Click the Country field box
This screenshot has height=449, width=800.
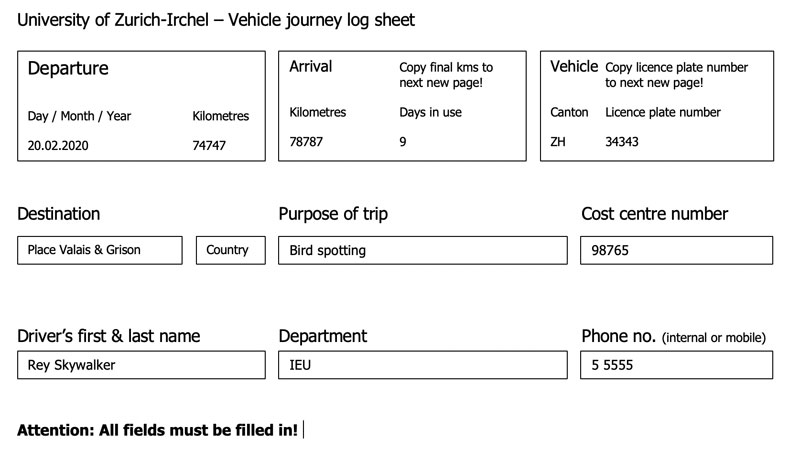(x=227, y=250)
